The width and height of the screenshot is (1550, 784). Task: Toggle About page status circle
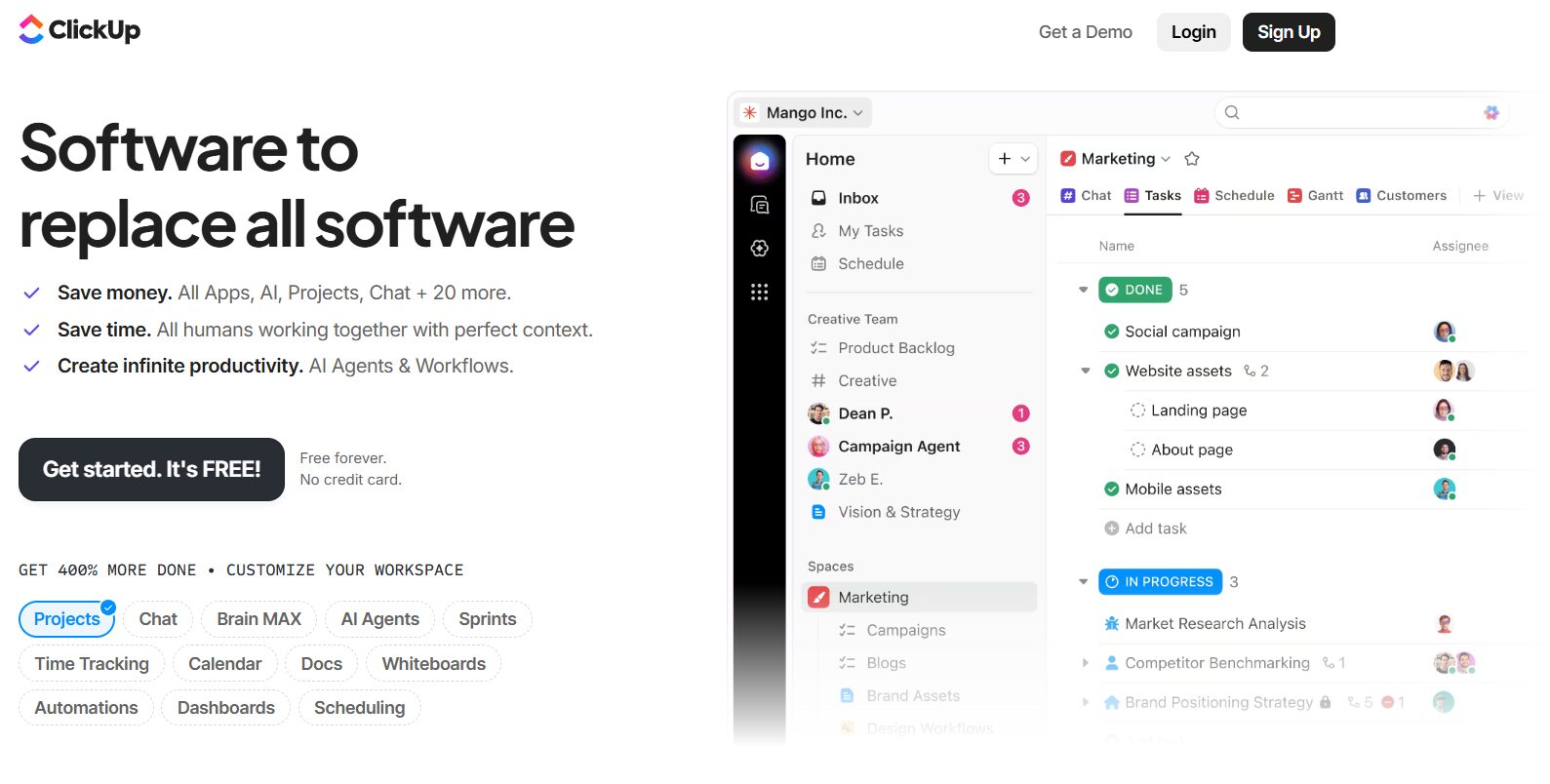[x=1137, y=450]
